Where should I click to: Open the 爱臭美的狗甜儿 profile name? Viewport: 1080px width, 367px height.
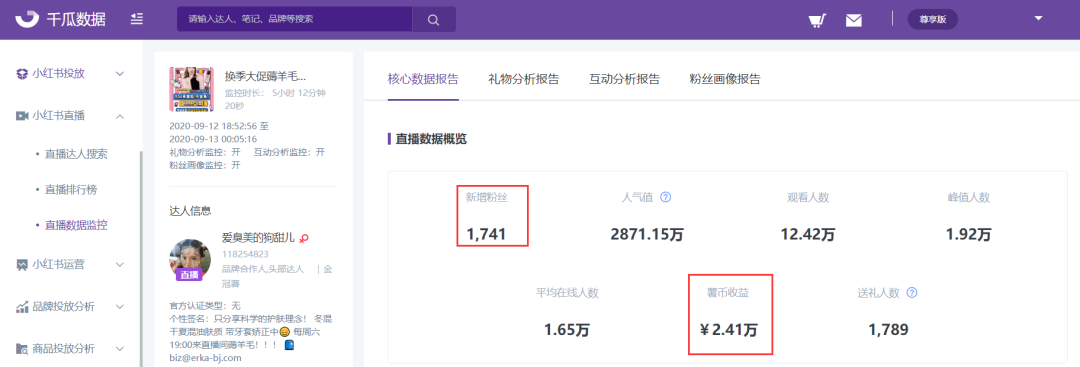click(x=258, y=238)
